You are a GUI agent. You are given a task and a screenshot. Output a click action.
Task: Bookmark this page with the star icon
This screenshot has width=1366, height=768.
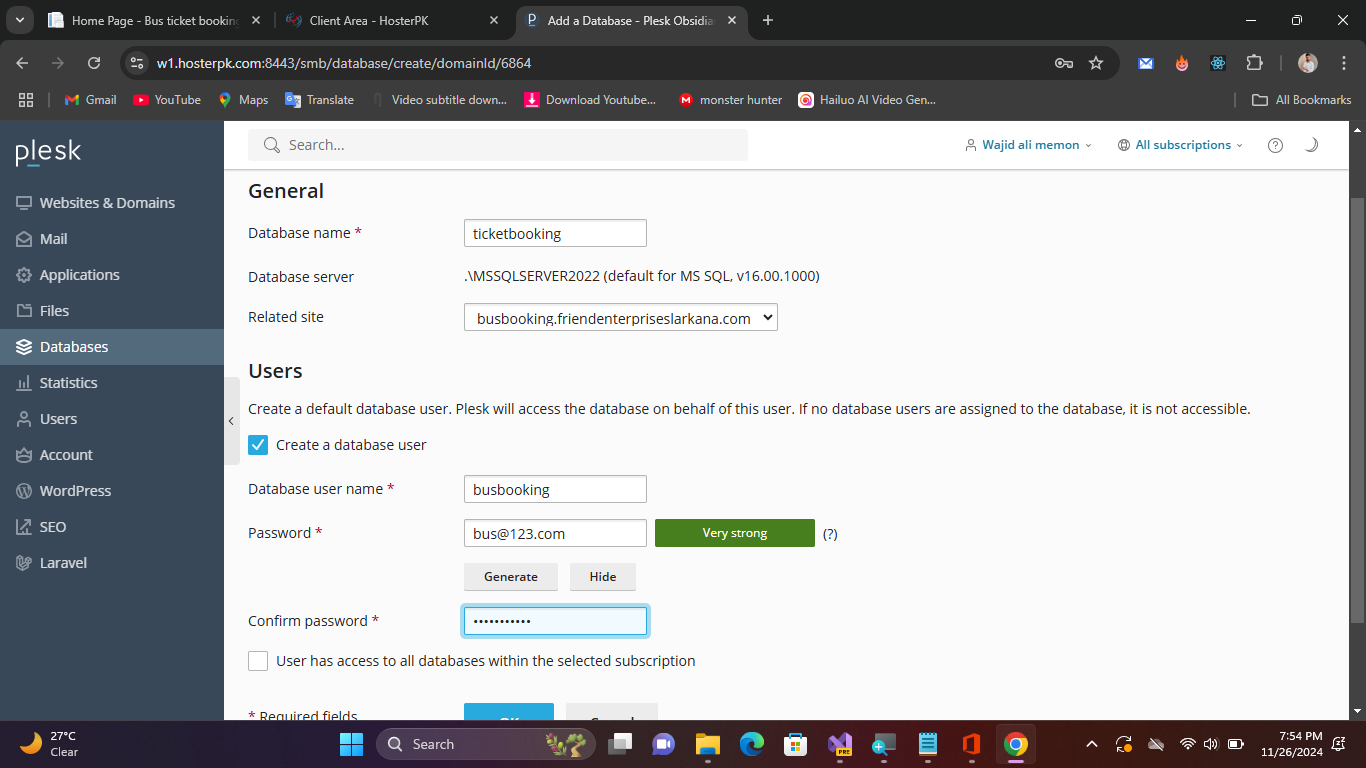click(x=1096, y=63)
